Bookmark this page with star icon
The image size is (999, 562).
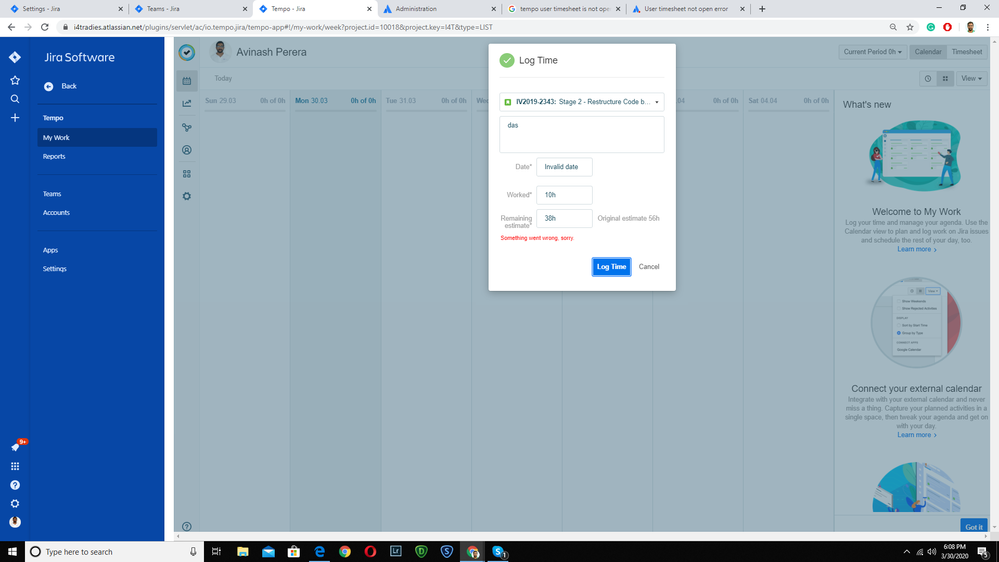tap(910, 27)
